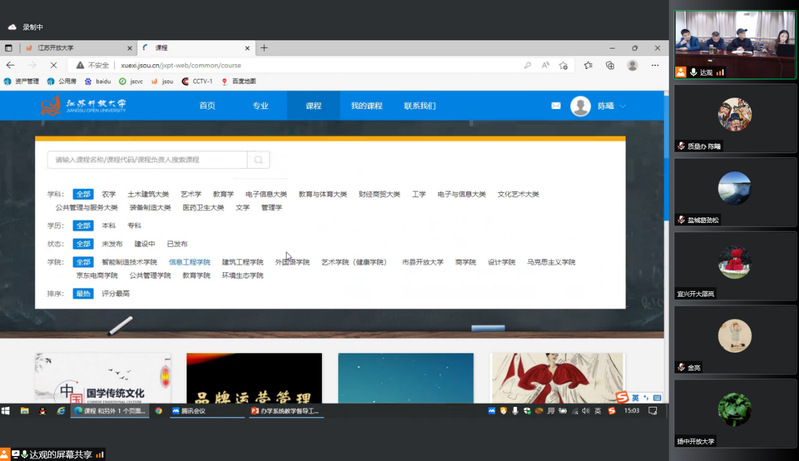Viewport: 799px width, 461px height.
Task: Select 全部 in the 学院 filter row
Action: [83, 262]
